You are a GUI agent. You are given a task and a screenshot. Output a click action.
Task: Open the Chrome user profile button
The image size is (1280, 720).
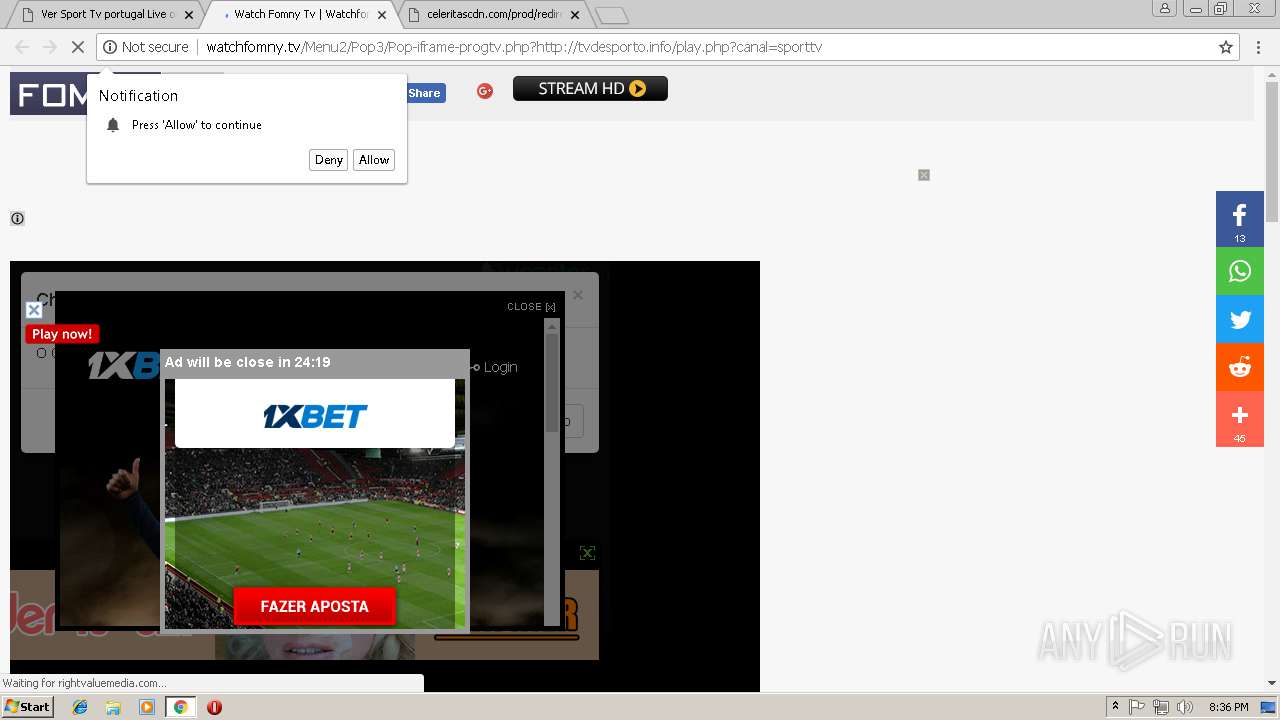click(x=1165, y=8)
